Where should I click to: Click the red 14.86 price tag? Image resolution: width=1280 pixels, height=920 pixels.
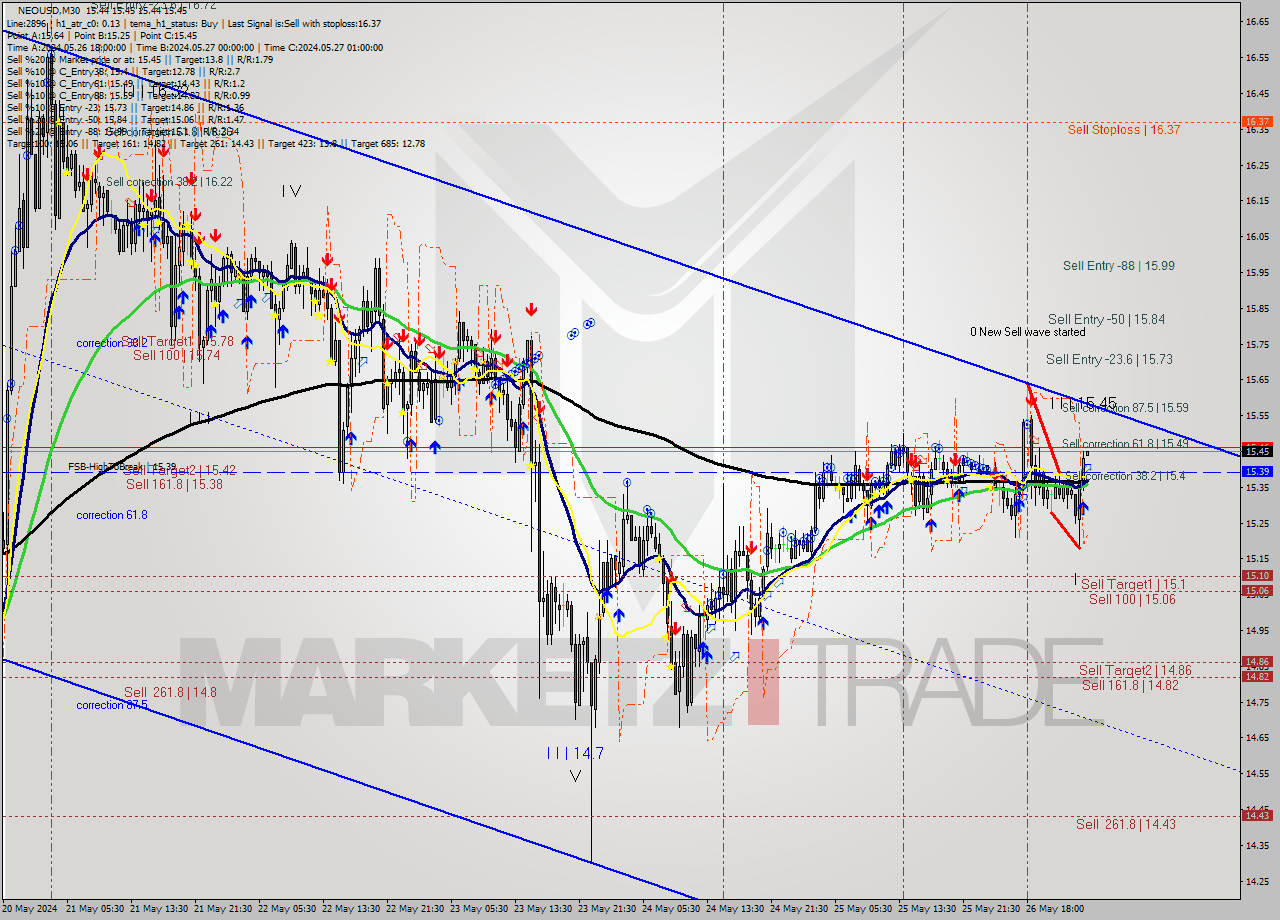click(1256, 662)
